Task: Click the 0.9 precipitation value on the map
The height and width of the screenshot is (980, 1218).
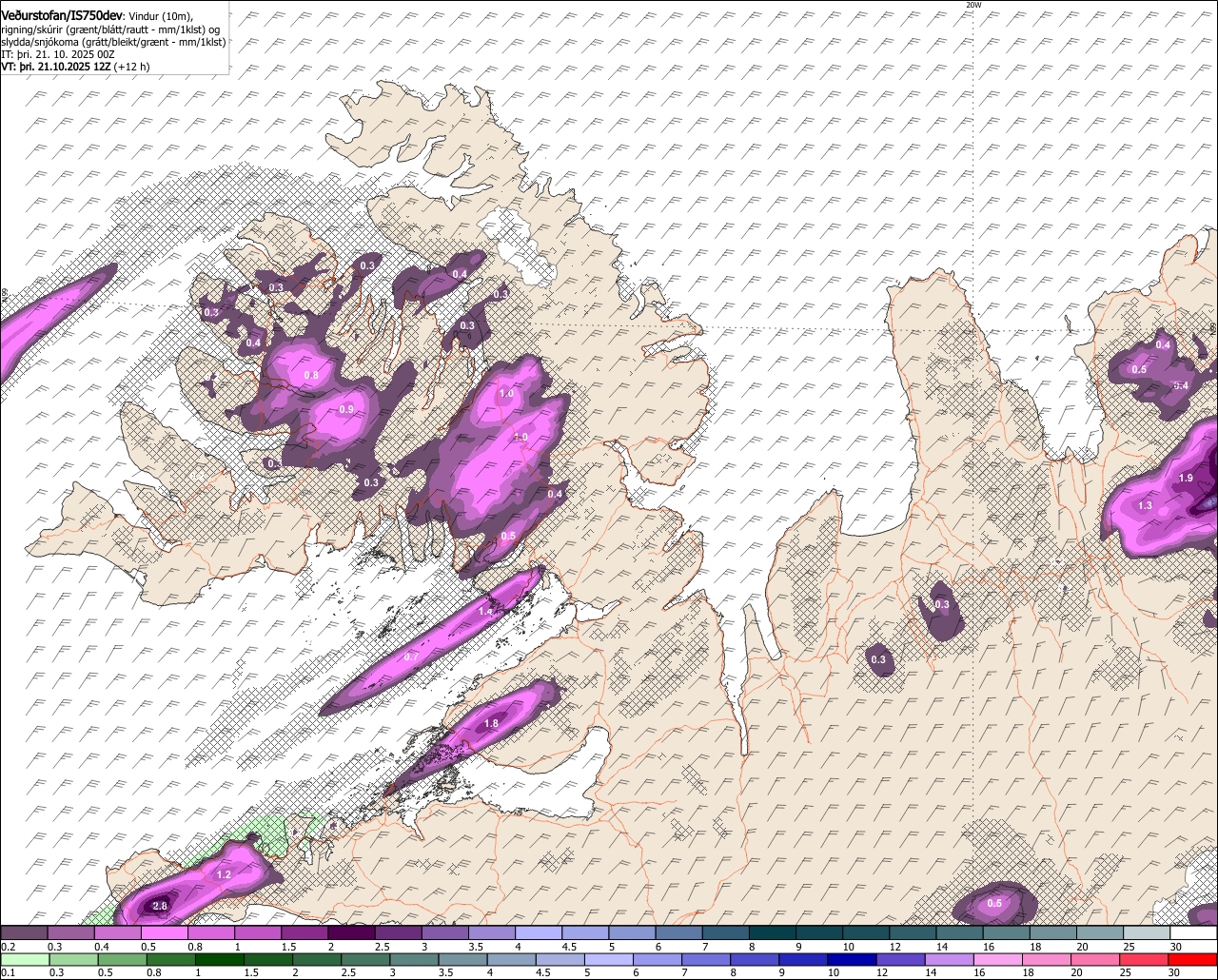Action: click(346, 410)
